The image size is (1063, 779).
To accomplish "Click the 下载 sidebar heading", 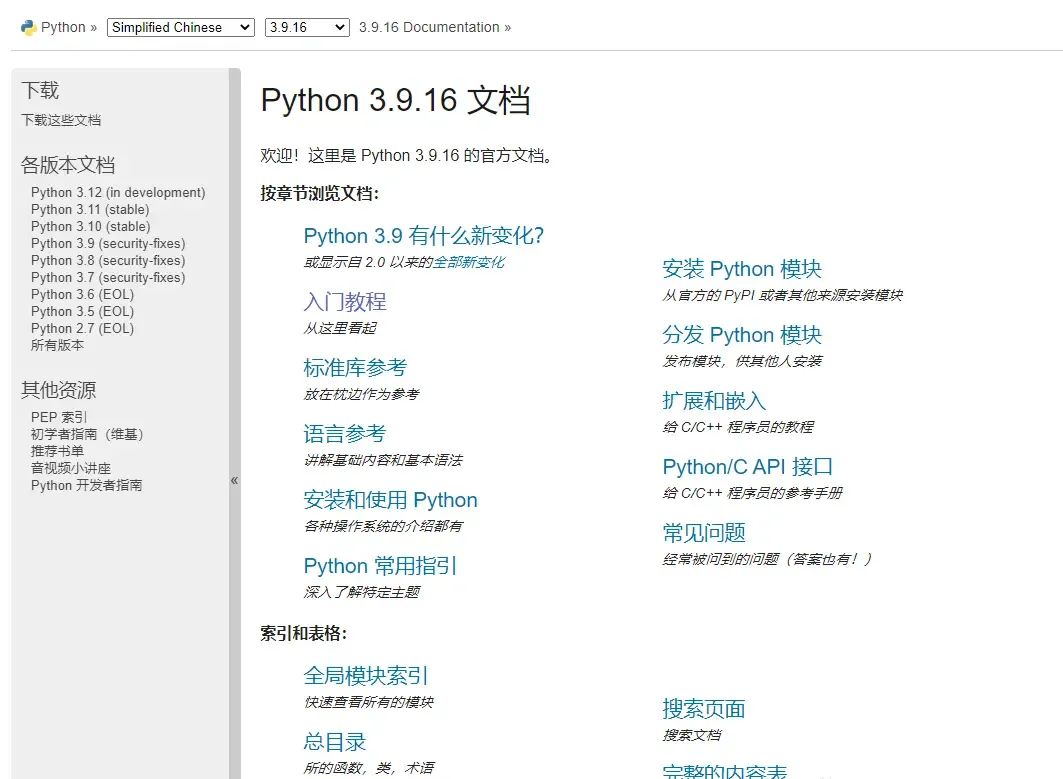I will (x=40, y=89).
